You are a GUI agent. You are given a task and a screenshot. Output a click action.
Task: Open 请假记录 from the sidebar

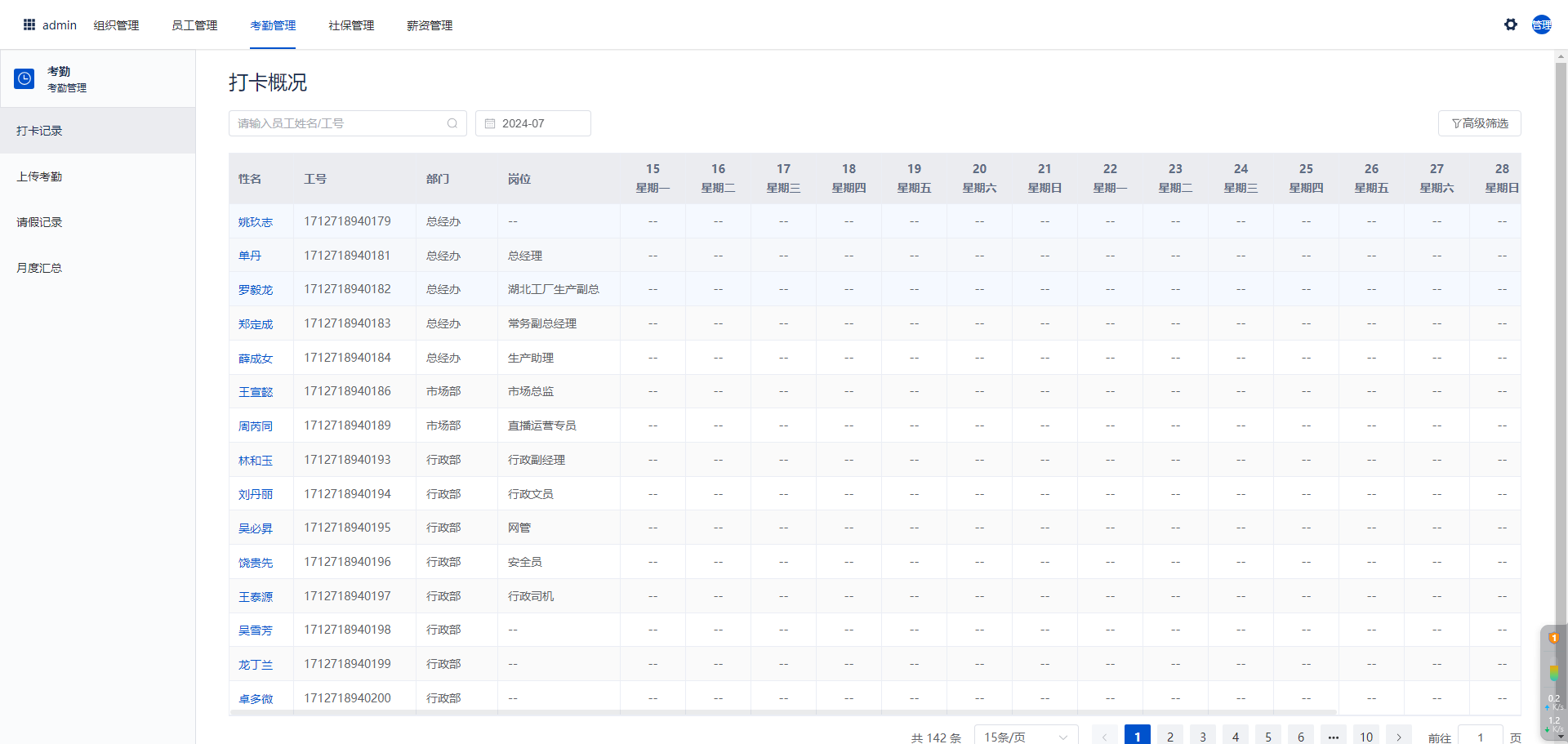point(39,222)
